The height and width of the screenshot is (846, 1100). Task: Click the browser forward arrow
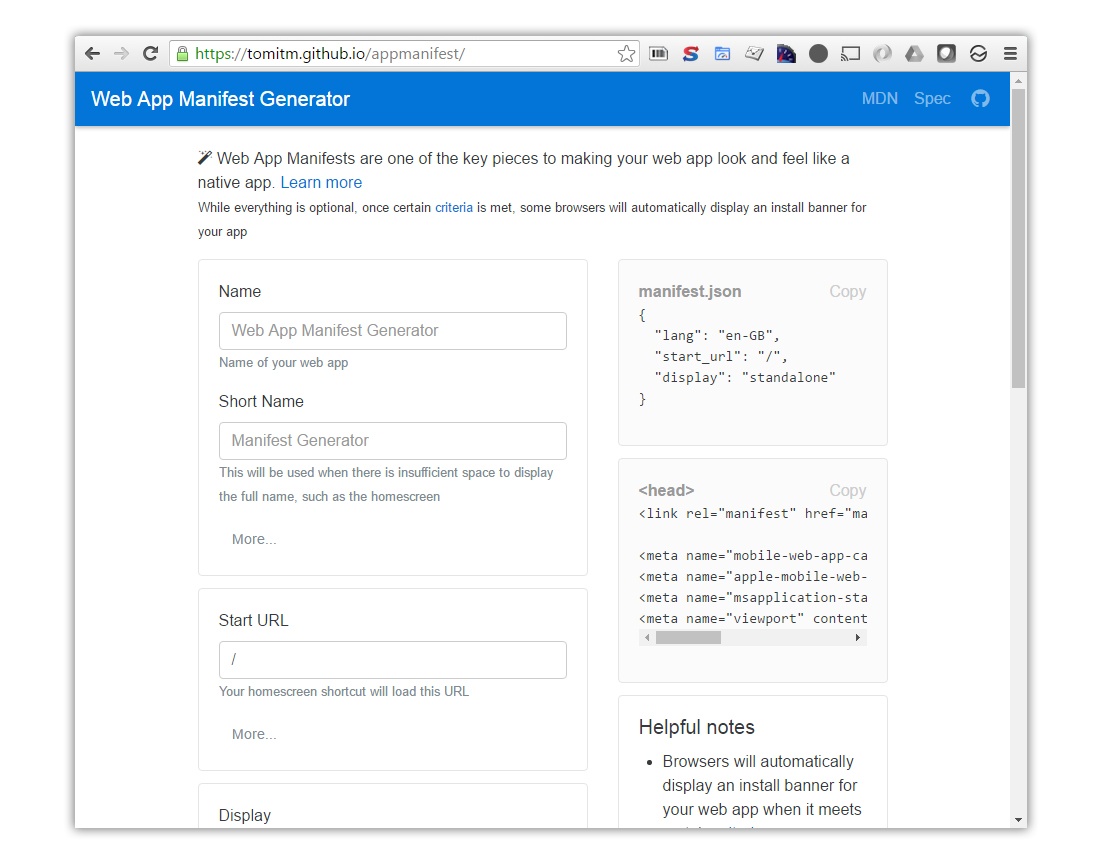pyautogui.click(x=121, y=53)
